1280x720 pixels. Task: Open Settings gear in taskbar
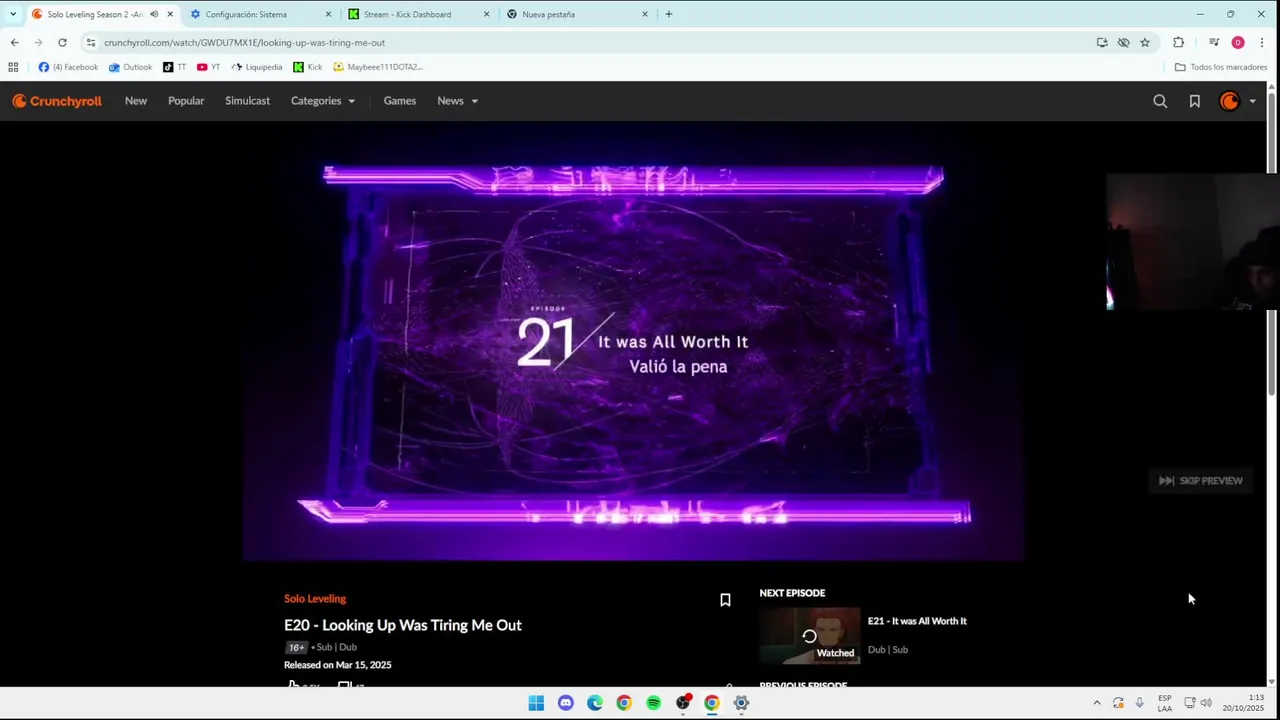[x=741, y=703]
